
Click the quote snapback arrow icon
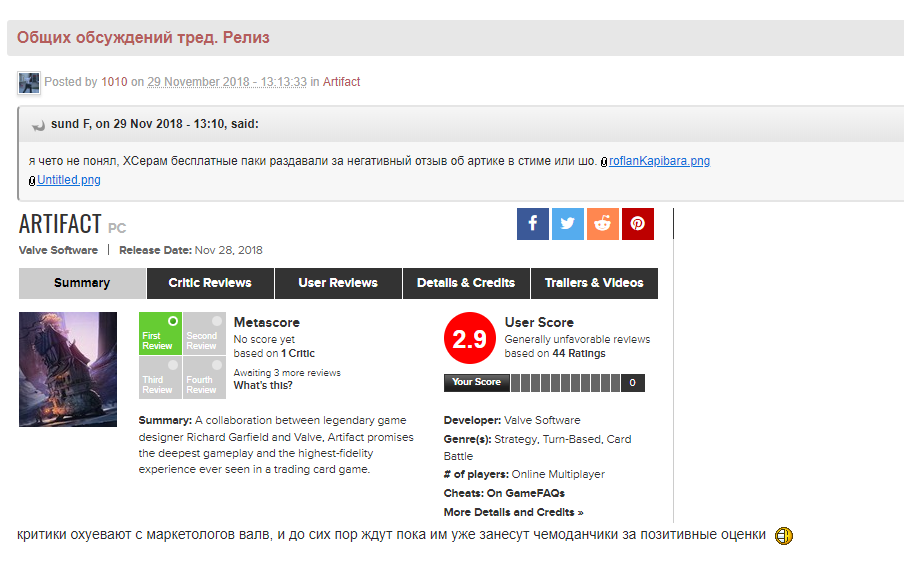point(38,125)
